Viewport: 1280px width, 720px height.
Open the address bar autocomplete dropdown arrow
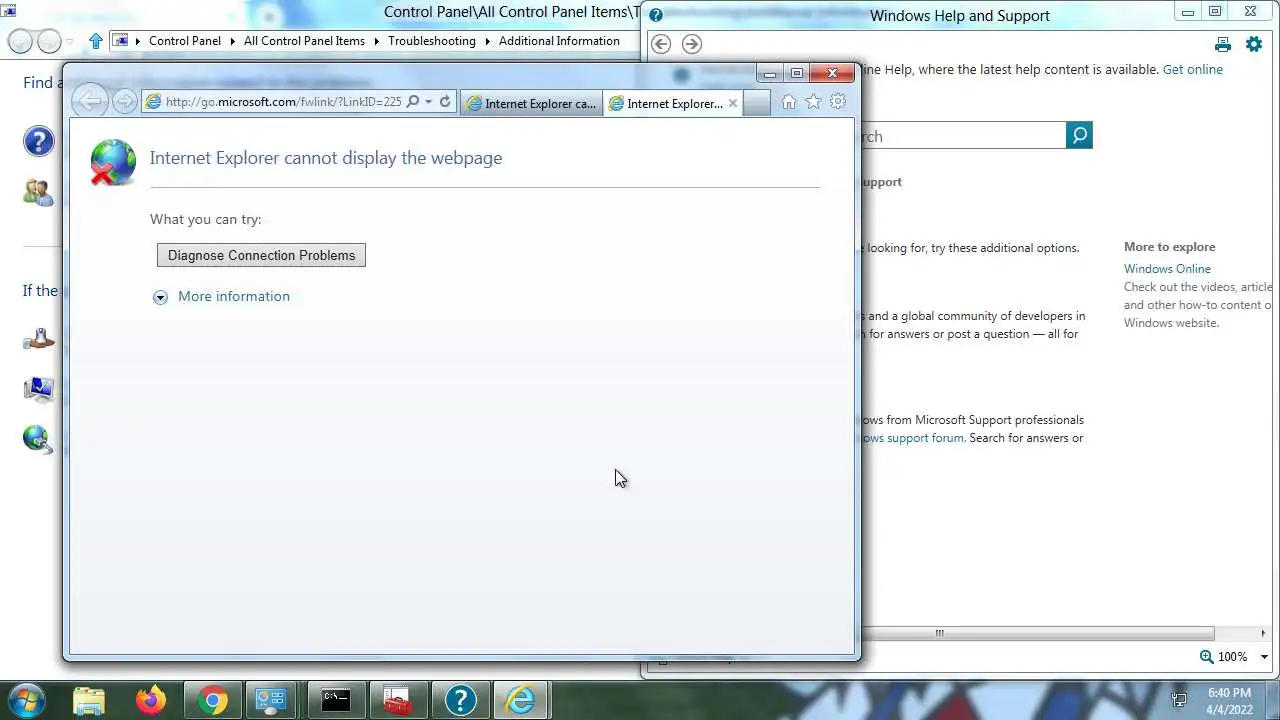click(428, 102)
